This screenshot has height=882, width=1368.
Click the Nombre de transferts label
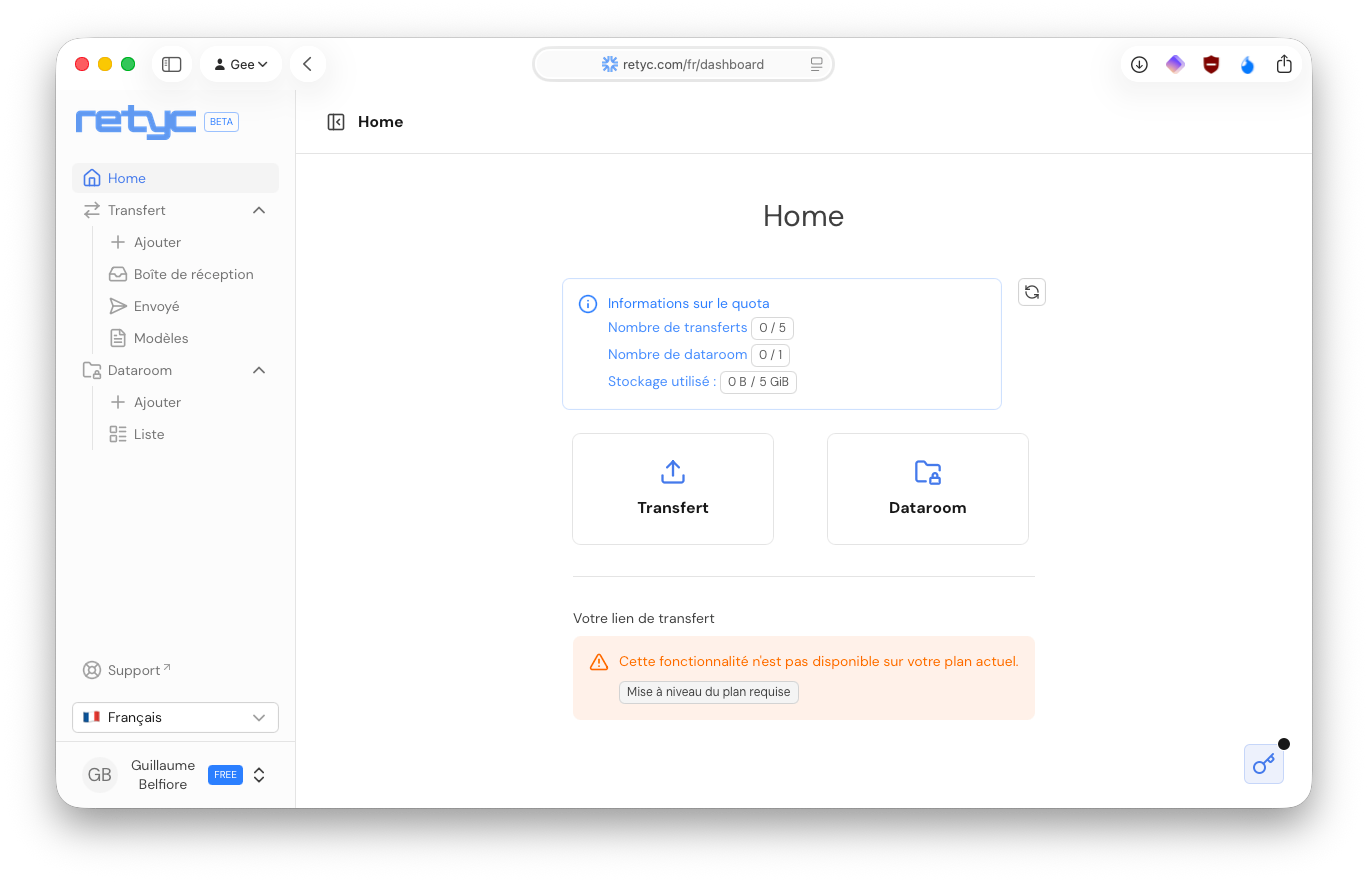[x=677, y=327]
